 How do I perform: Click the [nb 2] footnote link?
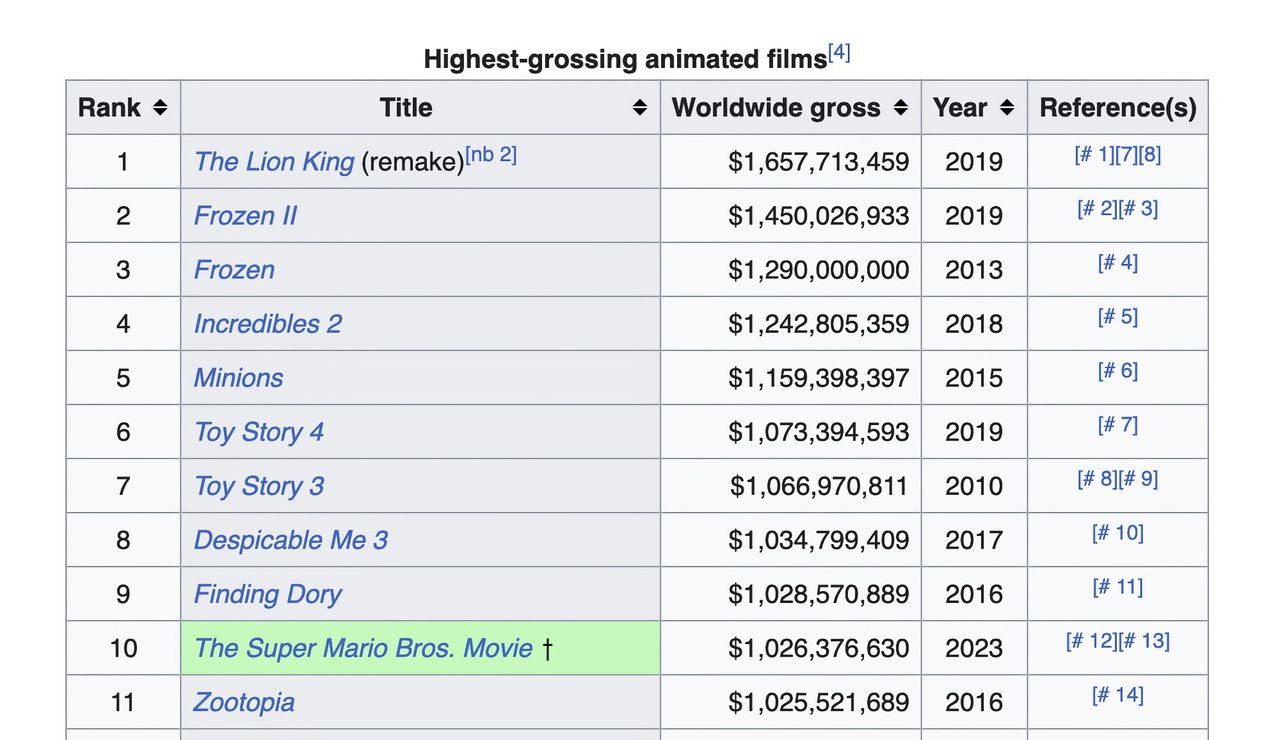click(x=491, y=156)
